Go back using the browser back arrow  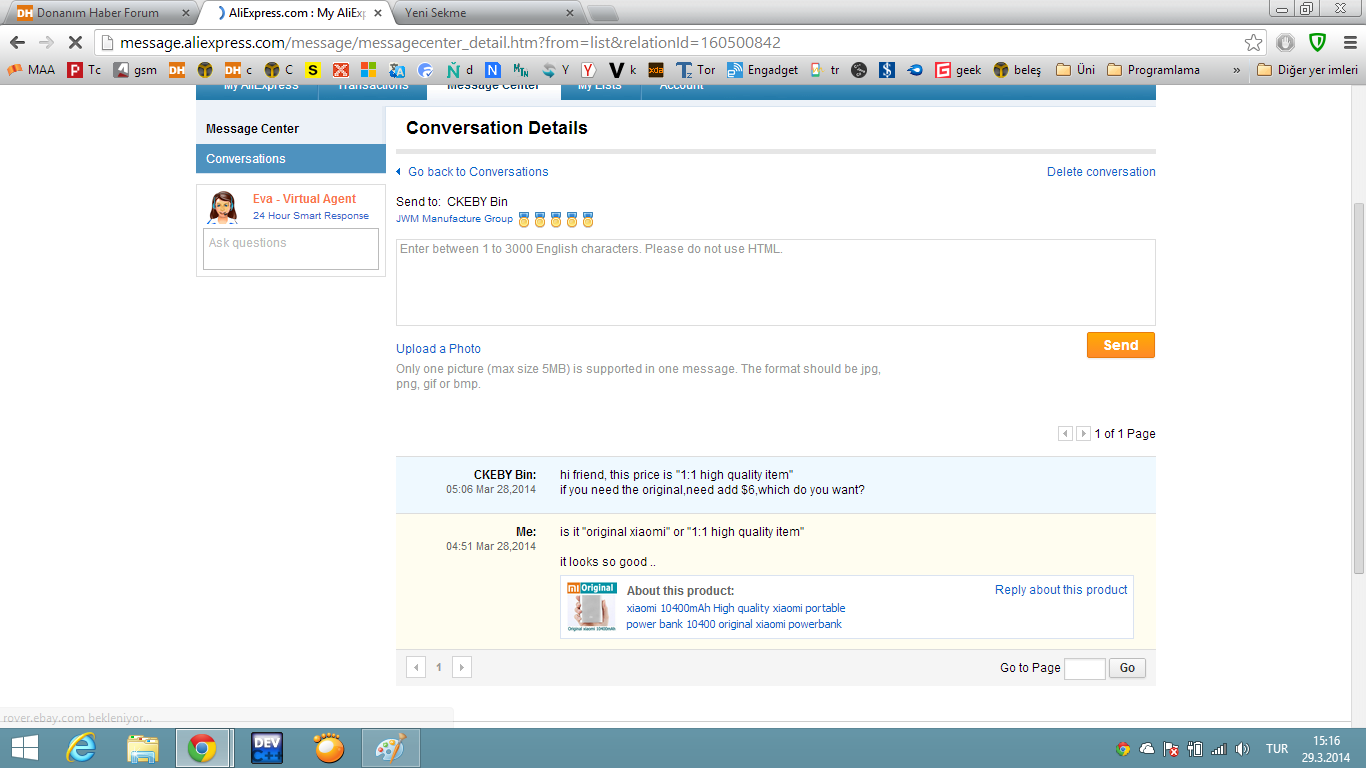[17, 43]
